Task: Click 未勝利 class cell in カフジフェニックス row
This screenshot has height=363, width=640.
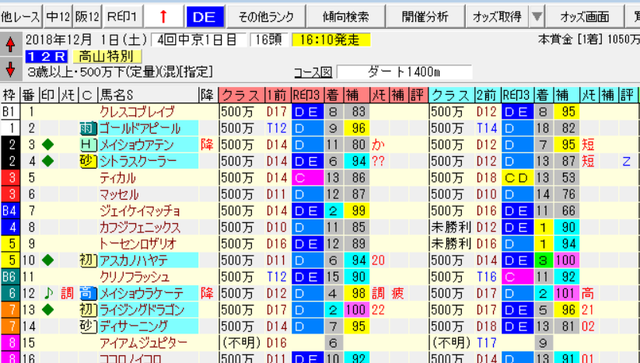Action: tap(451, 227)
